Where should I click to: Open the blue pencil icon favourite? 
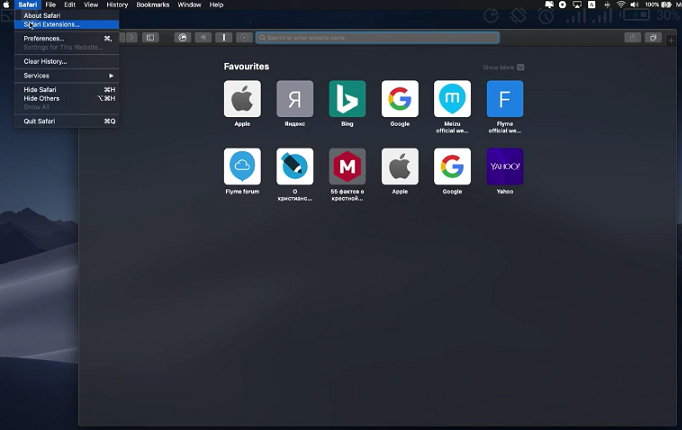point(295,167)
